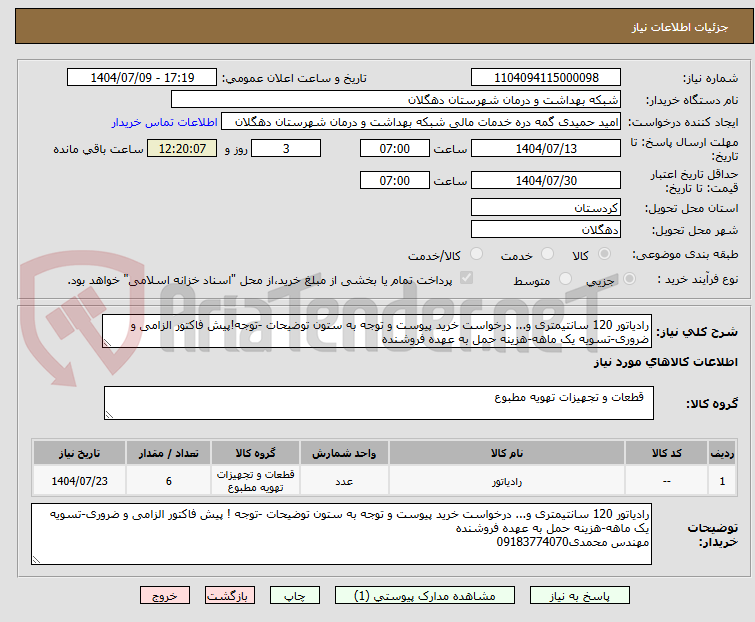Click the «شماره نیاز» number field
Image resolution: width=755 pixels, height=622 pixels.
pyautogui.click(x=546, y=78)
